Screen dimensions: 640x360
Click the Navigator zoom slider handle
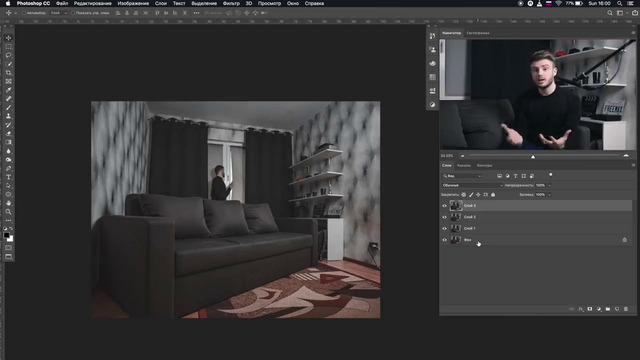(x=533, y=156)
